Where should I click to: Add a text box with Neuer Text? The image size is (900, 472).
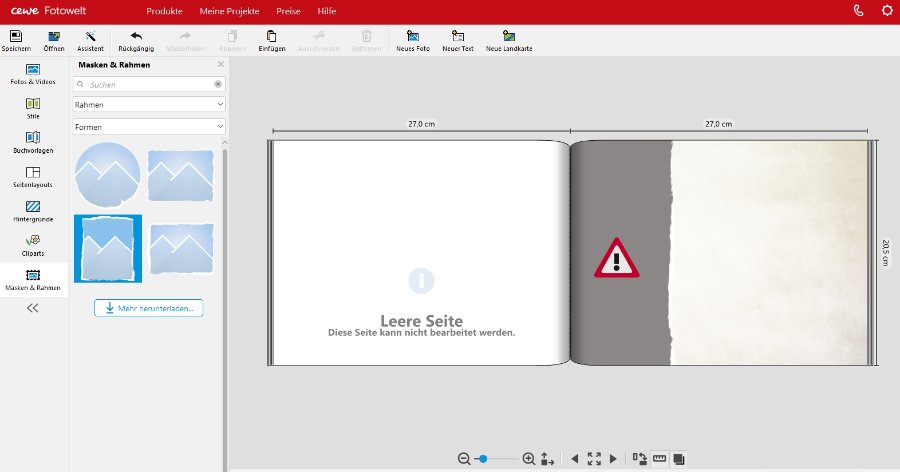pyautogui.click(x=457, y=36)
